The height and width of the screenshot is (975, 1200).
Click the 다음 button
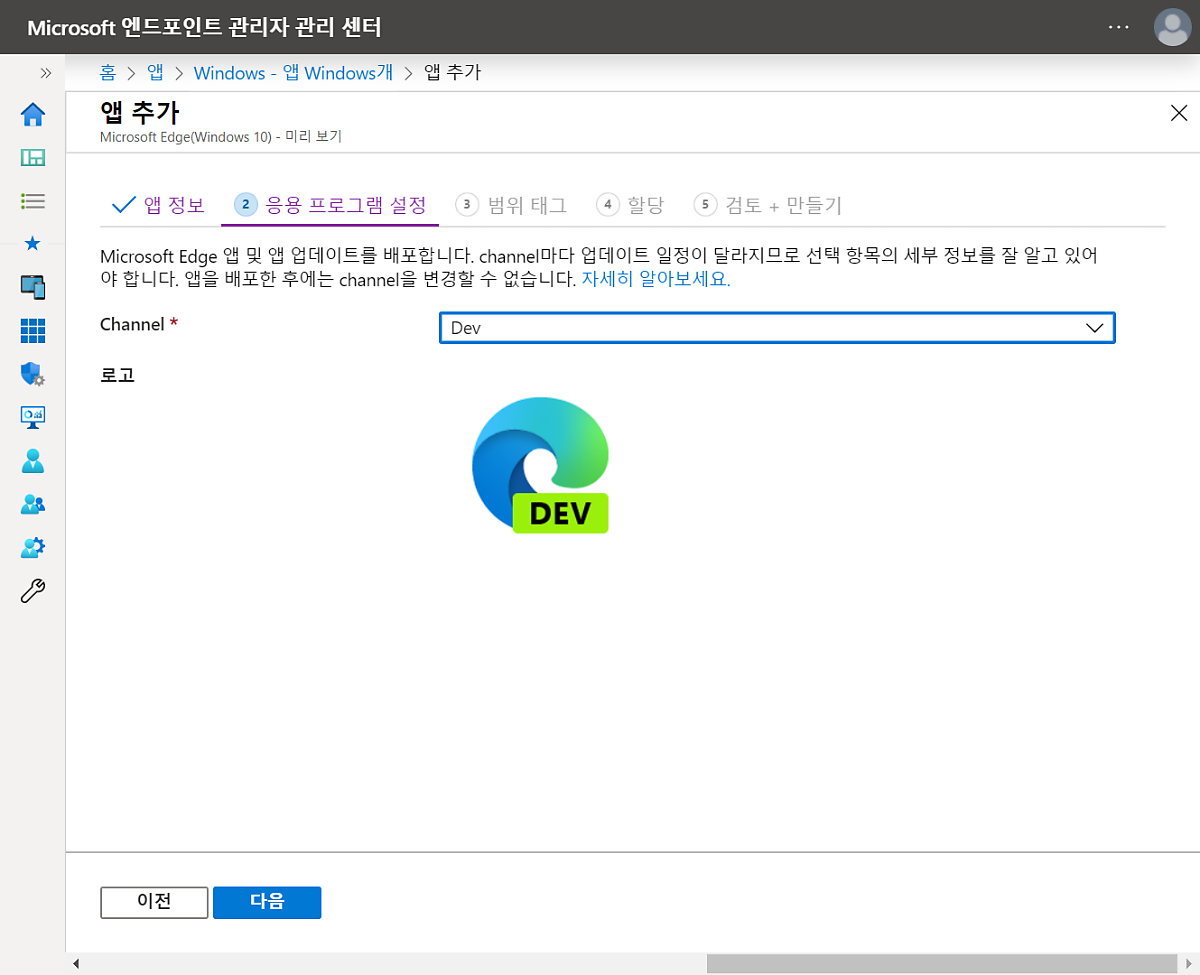point(267,902)
